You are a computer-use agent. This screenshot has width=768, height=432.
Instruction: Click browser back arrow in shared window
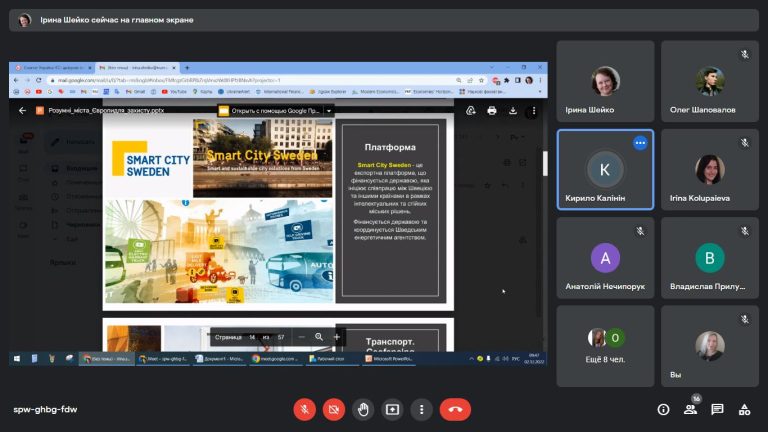coord(16,80)
